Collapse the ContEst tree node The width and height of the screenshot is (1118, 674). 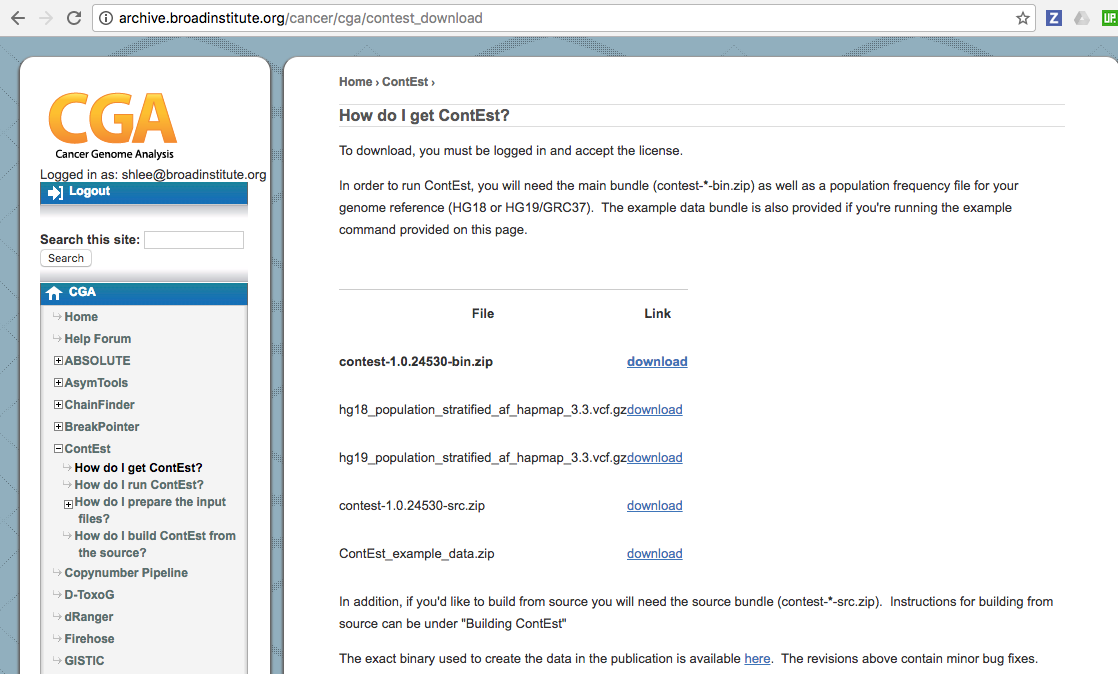point(58,449)
